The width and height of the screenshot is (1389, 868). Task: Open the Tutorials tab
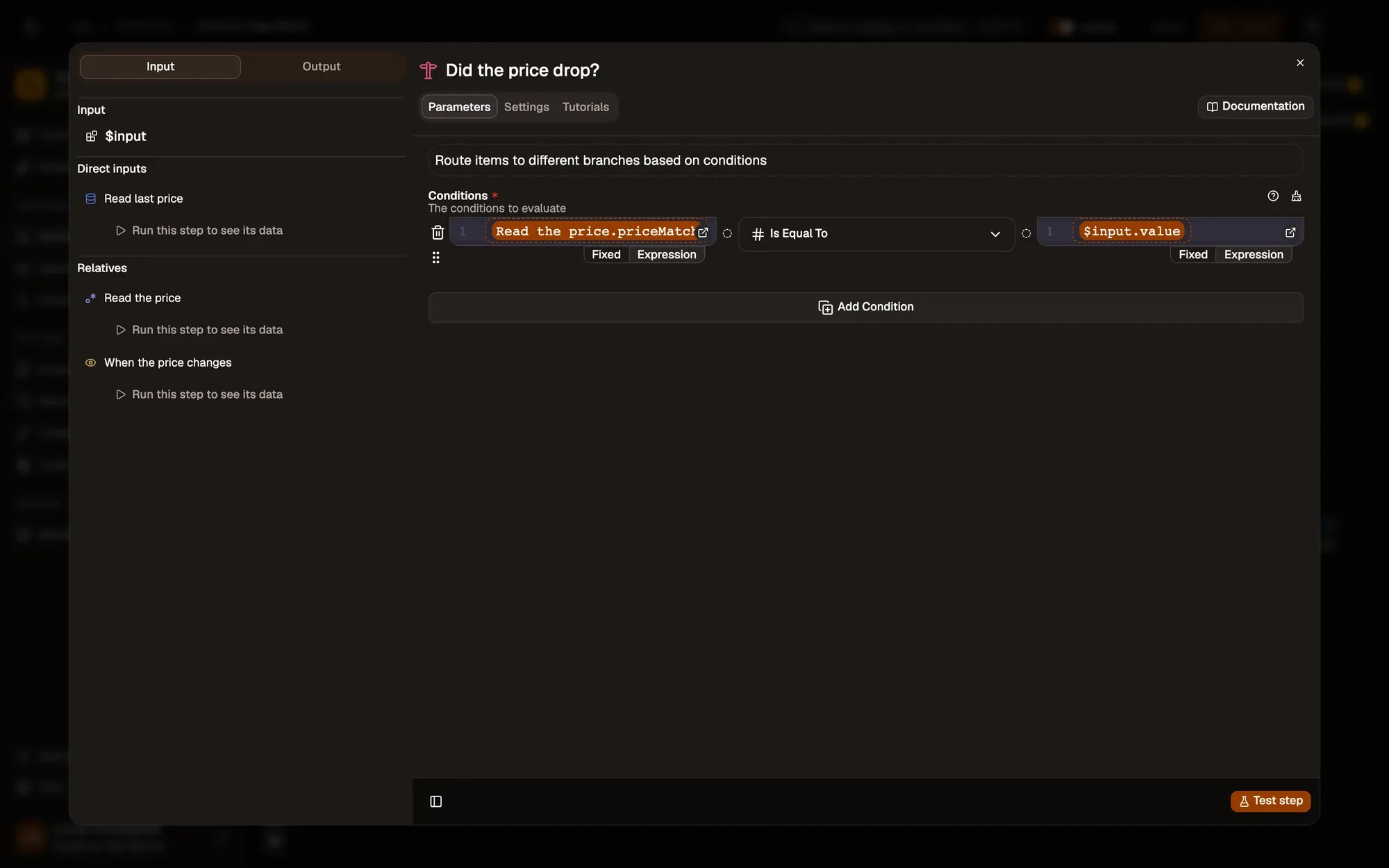coord(585,107)
